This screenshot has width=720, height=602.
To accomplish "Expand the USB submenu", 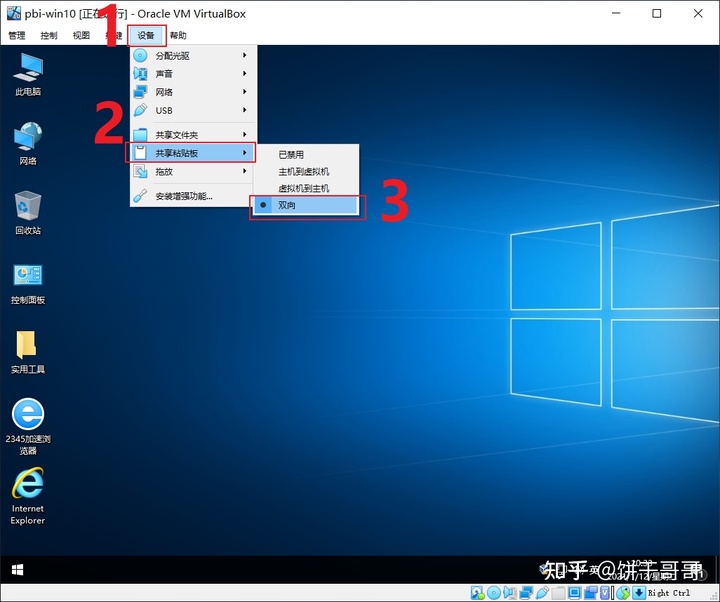I will click(193, 110).
